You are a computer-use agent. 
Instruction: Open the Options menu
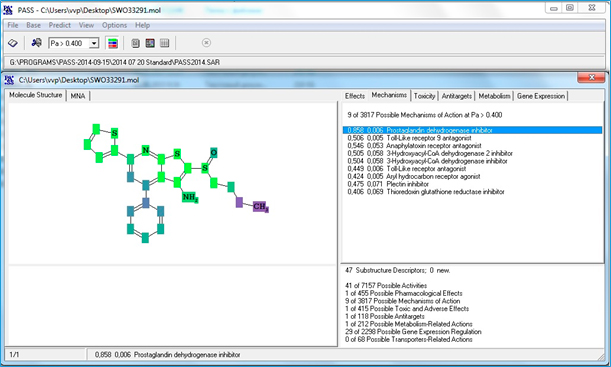(x=114, y=25)
